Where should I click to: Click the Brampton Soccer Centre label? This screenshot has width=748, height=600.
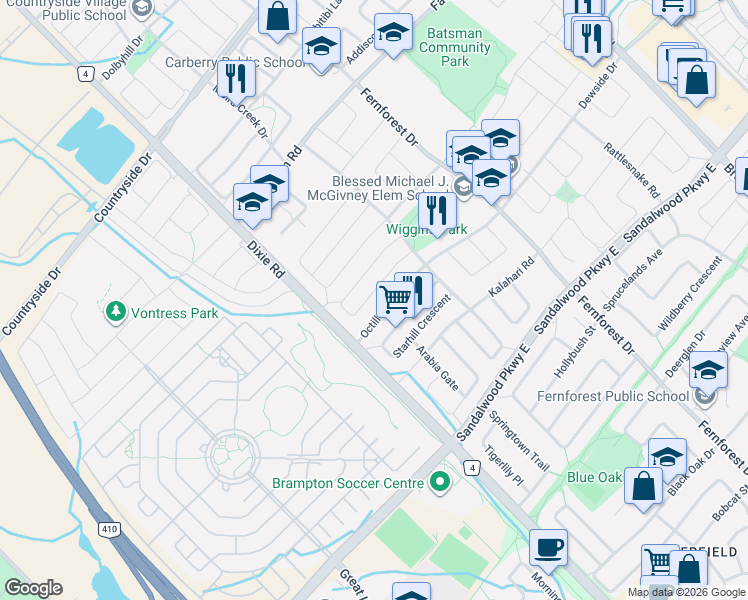click(x=348, y=483)
